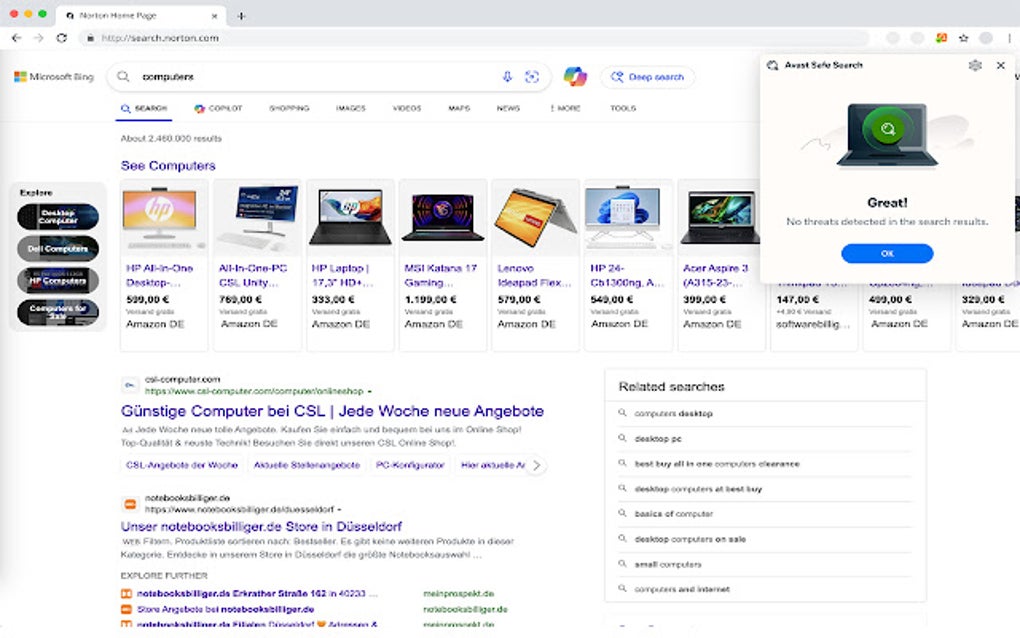
Task: Select the Desktop Computer explore thumbnail
Action: tap(58, 217)
